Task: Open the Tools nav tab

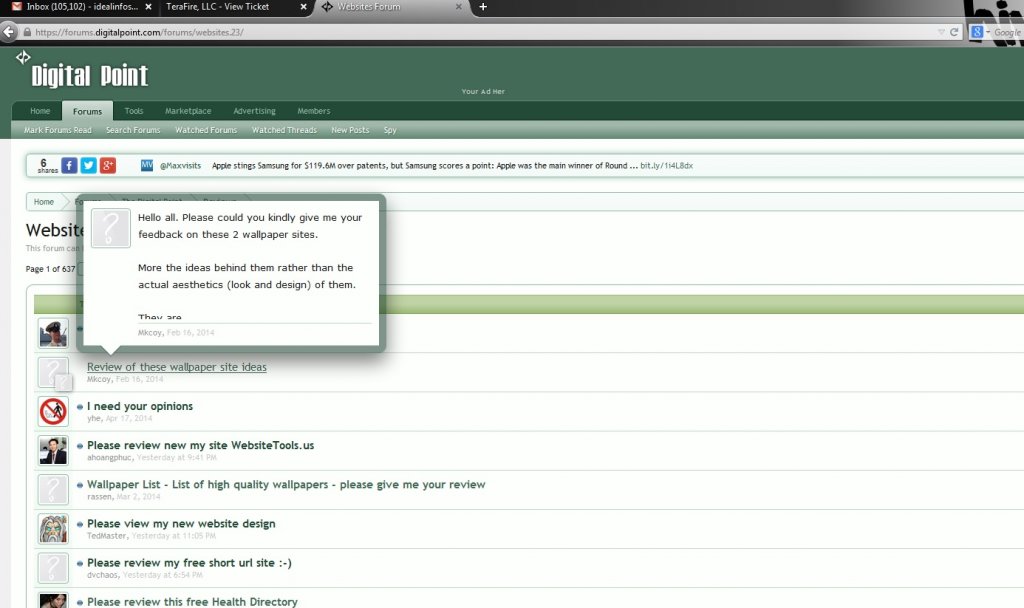Action: pos(134,111)
